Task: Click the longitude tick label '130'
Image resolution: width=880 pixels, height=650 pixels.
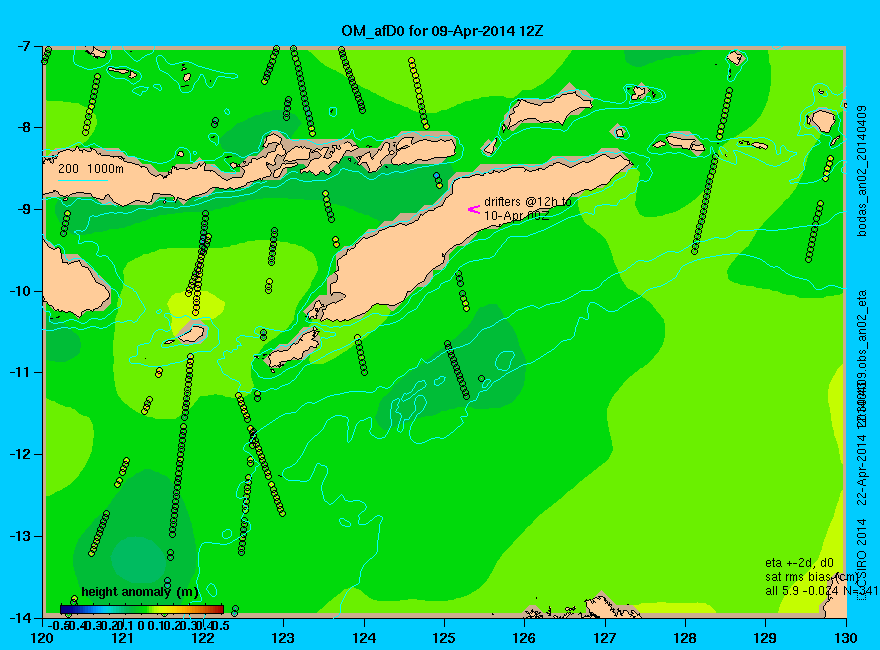Action: coord(846,638)
